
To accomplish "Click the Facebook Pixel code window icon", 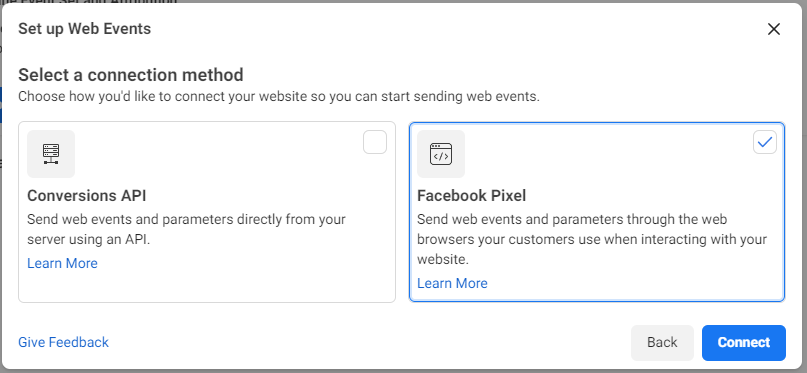I will click(x=441, y=154).
